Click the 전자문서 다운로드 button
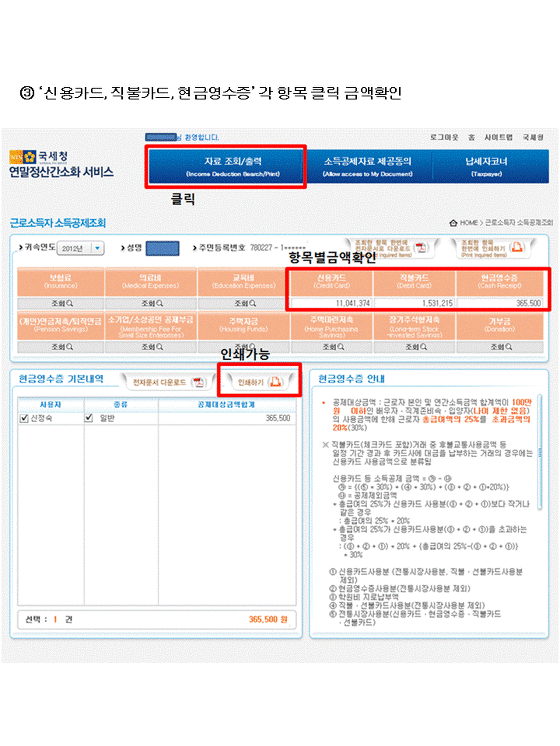Viewport: 560px width, 746px height. tap(167, 382)
